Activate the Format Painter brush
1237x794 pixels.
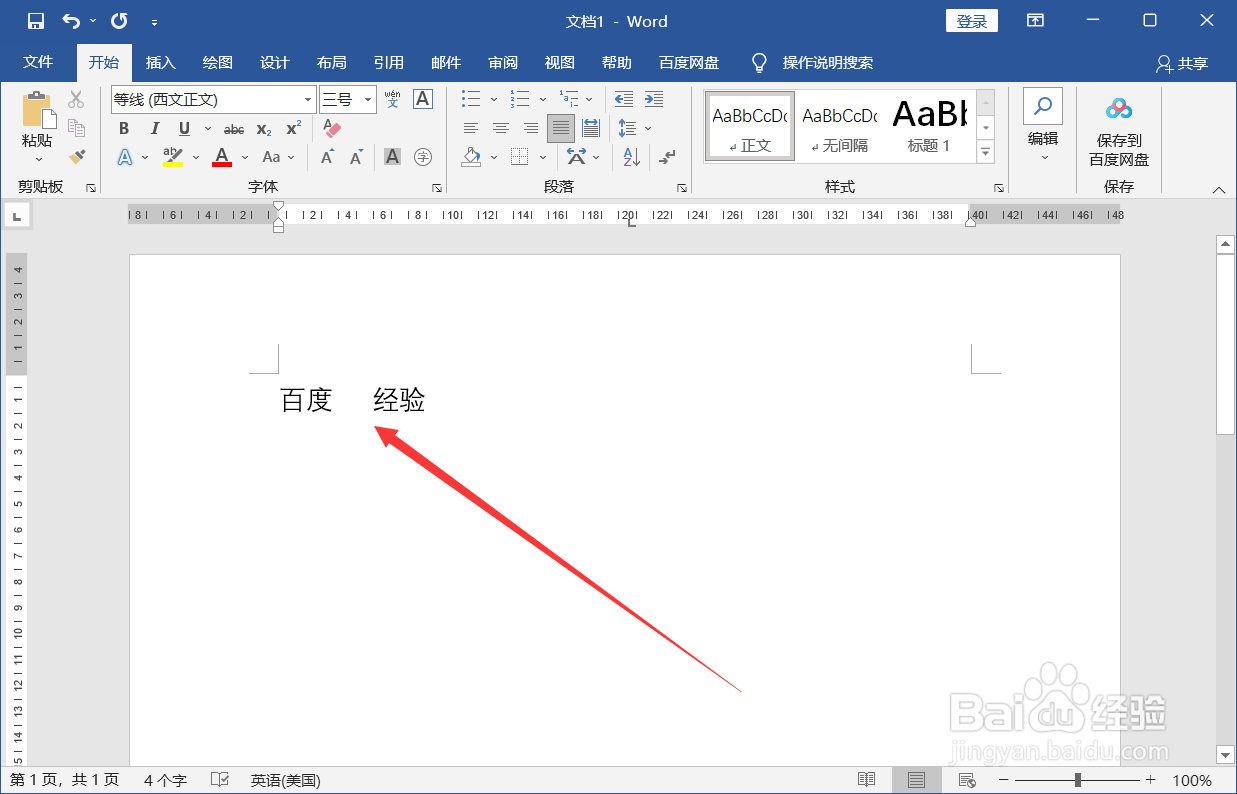click(76, 157)
